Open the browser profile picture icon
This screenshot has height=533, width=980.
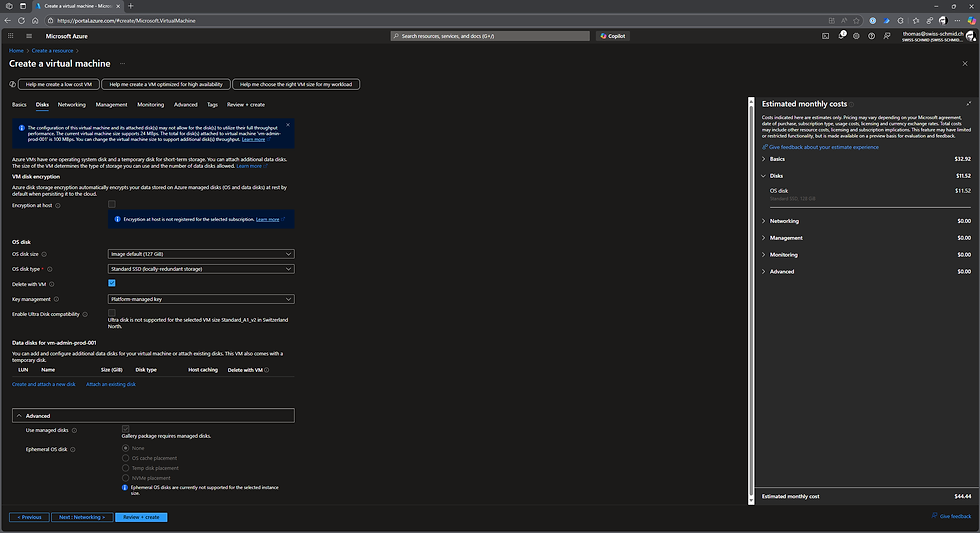[x=943, y=21]
